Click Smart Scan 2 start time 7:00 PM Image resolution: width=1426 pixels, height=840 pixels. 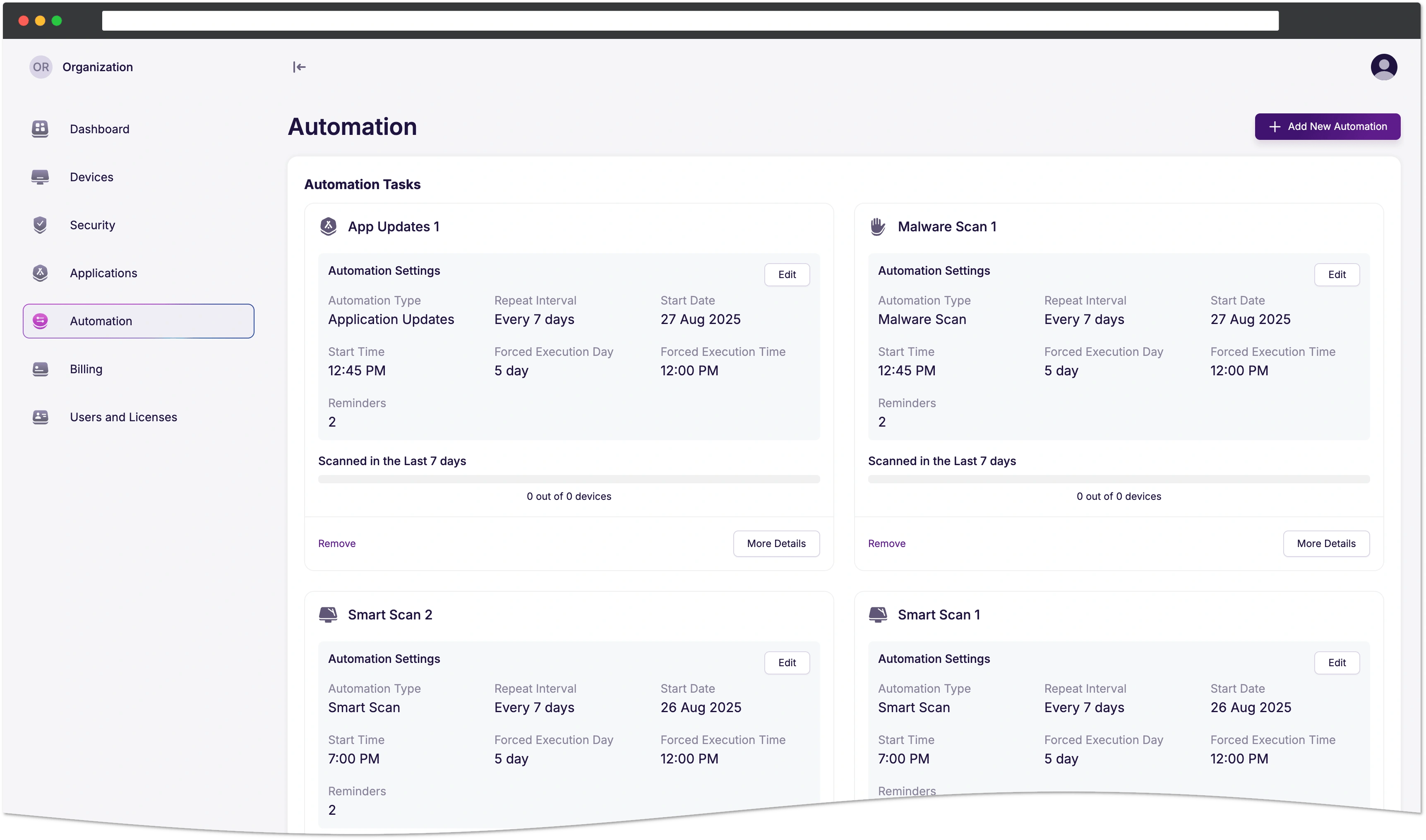pyautogui.click(x=354, y=758)
